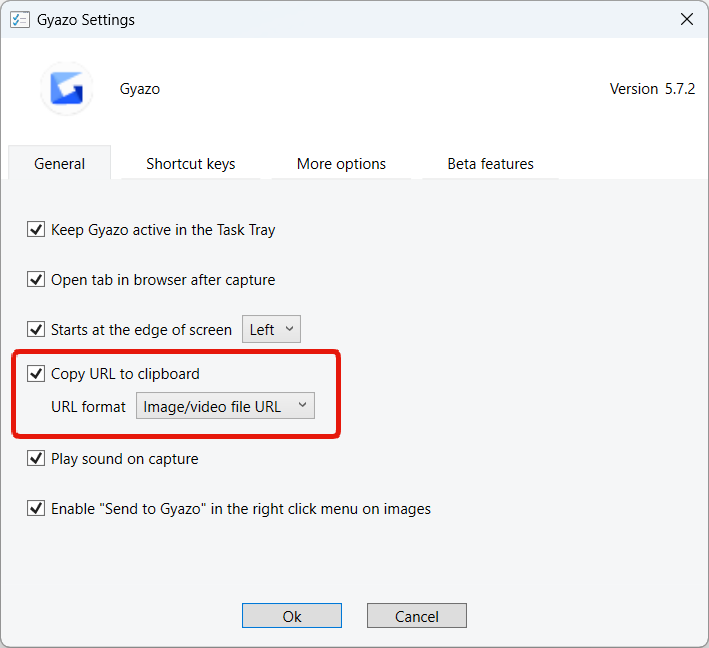
Task: Click the Version 5.7.2 text
Action: [652, 89]
